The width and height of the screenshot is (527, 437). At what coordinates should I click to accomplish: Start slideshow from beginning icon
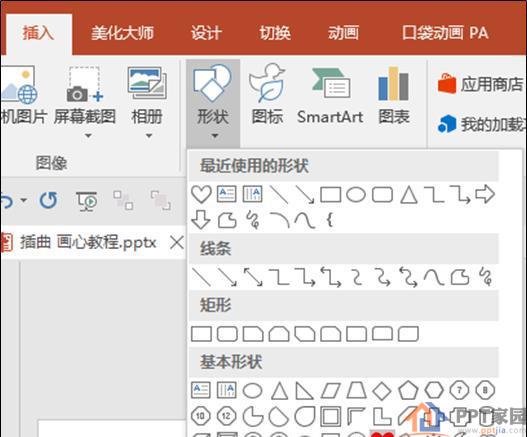tap(87, 201)
